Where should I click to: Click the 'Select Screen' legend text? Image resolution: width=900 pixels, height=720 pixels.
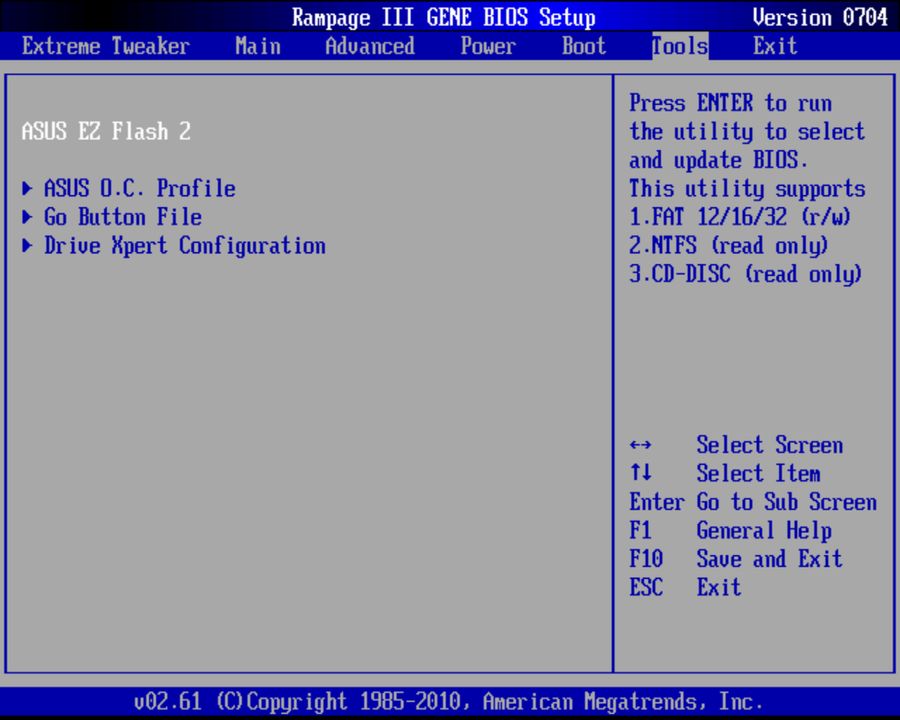770,445
